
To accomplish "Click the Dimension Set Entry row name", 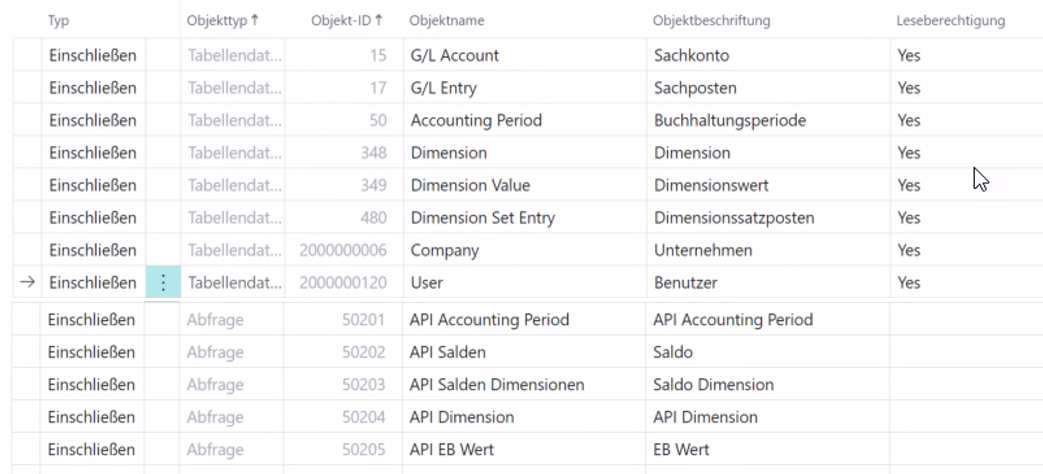I will click(482, 218).
